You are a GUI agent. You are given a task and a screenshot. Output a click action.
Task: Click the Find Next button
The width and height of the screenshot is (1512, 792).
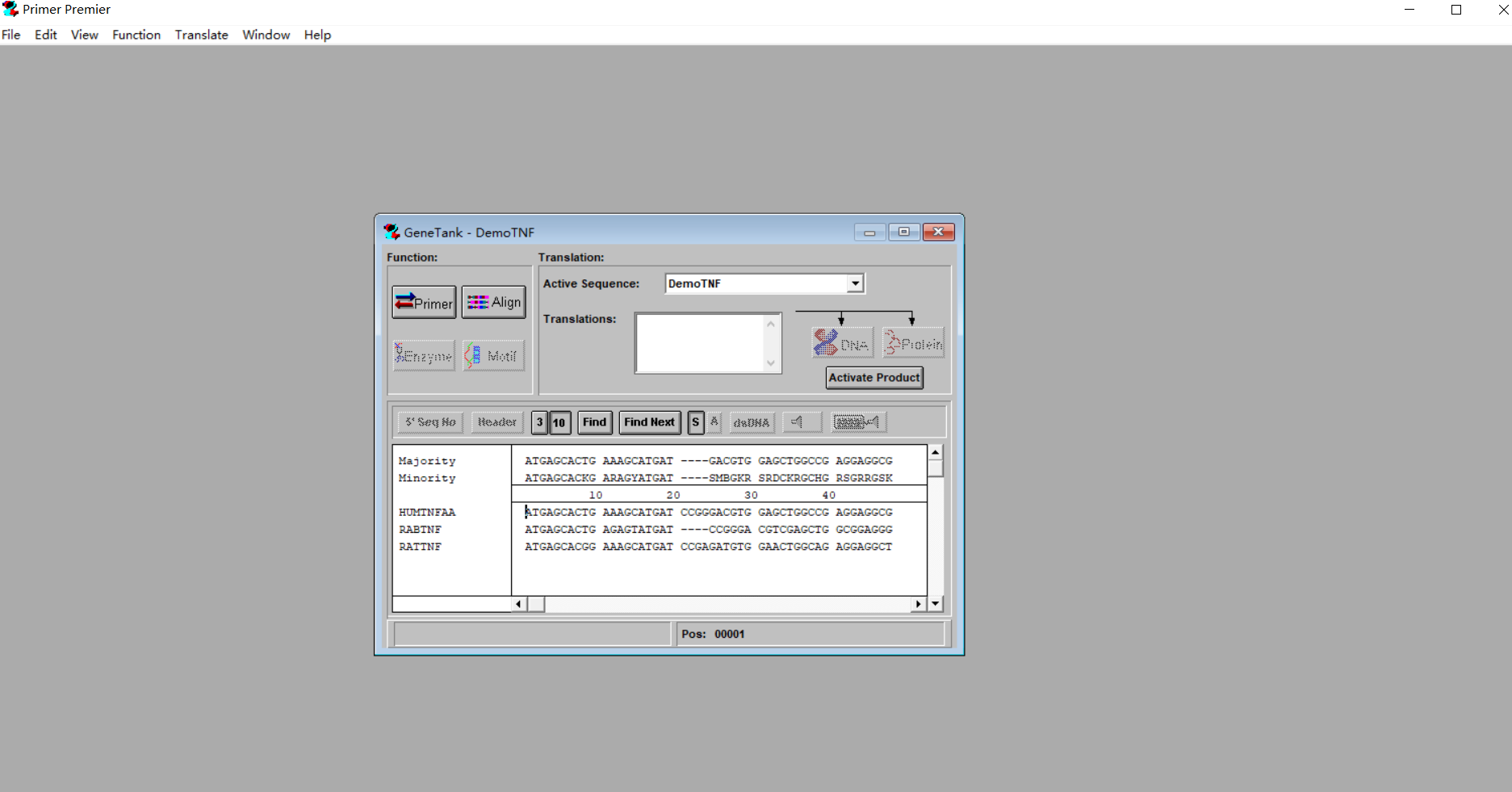tap(649, 422)
